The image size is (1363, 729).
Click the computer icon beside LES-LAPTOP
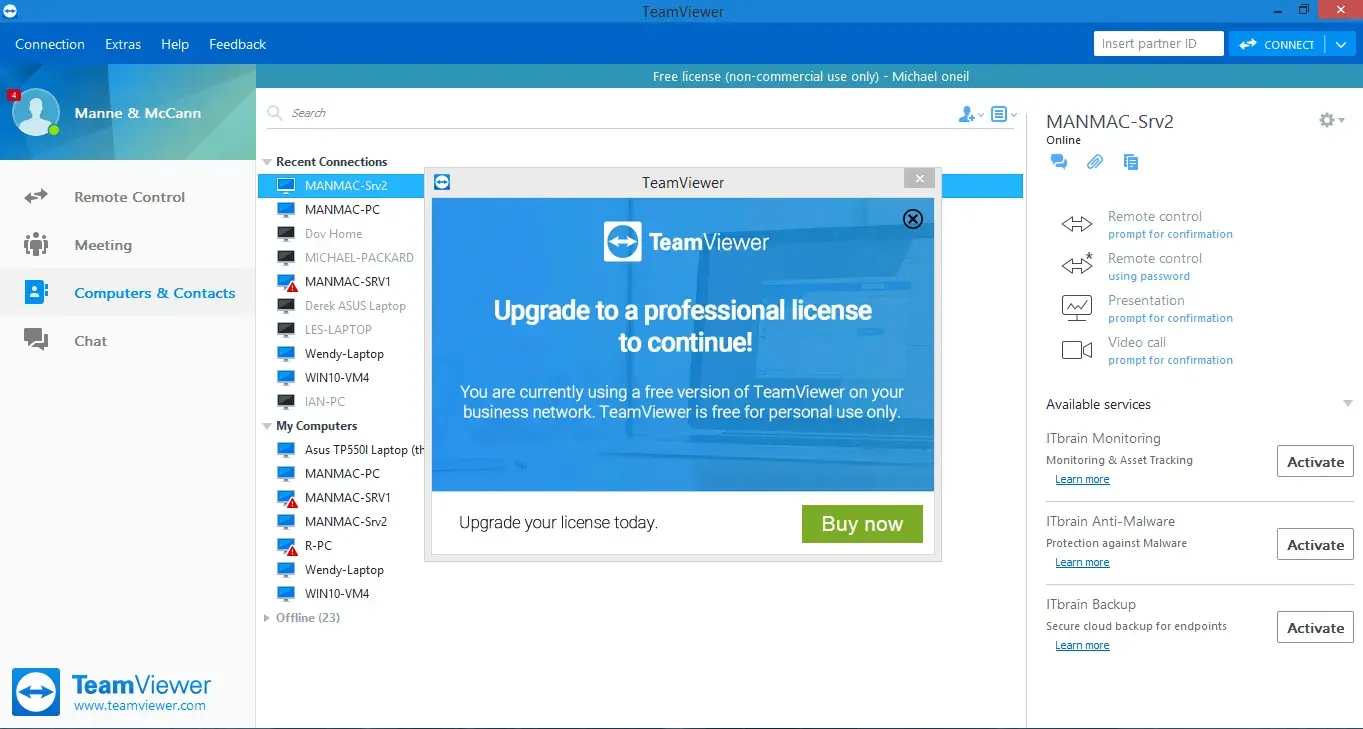(286, 330)
